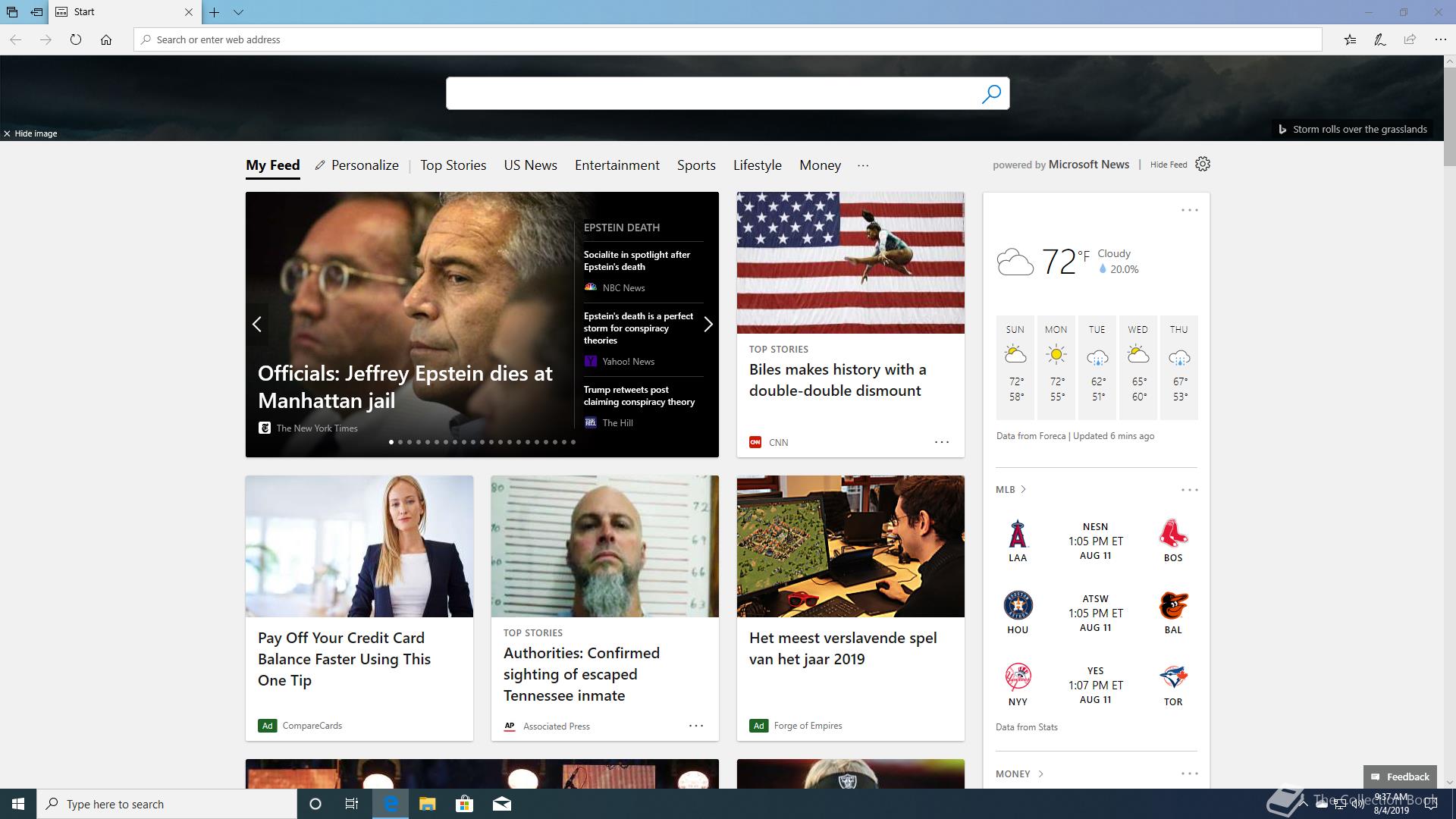Open Epstein's death perfect storm article
This screenshot has height=819, width=1456.
pyautogui.click(x=639, y=328)
